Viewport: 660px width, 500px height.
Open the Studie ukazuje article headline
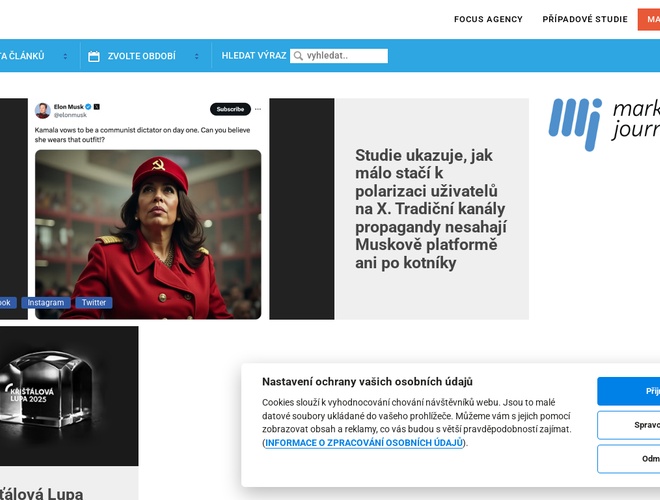coord(431,209)
